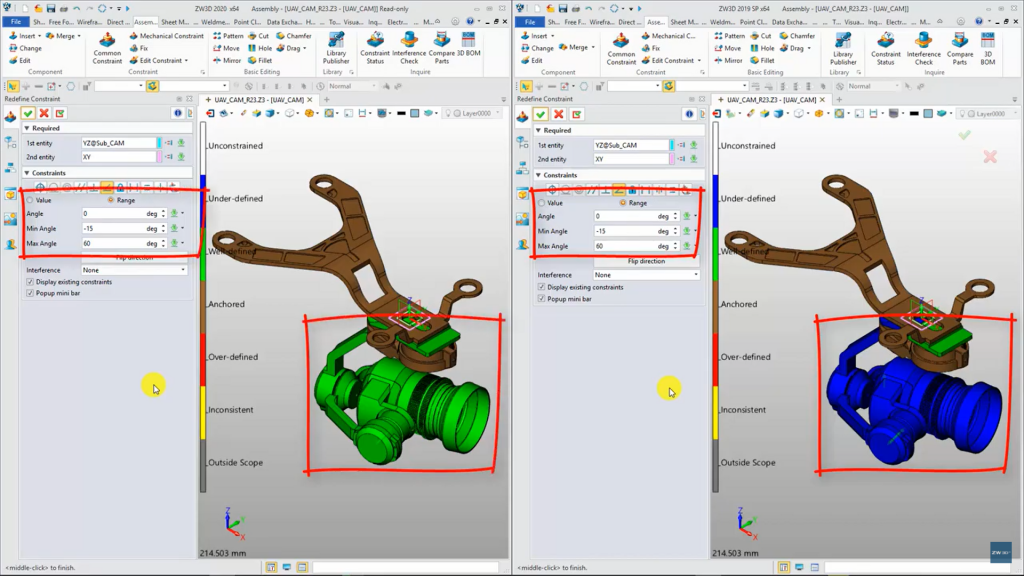1024x576 pixels.
Task: Confirm constraint with green checkmark in ZW3D 2020 panel
Action: coord(28,113)
